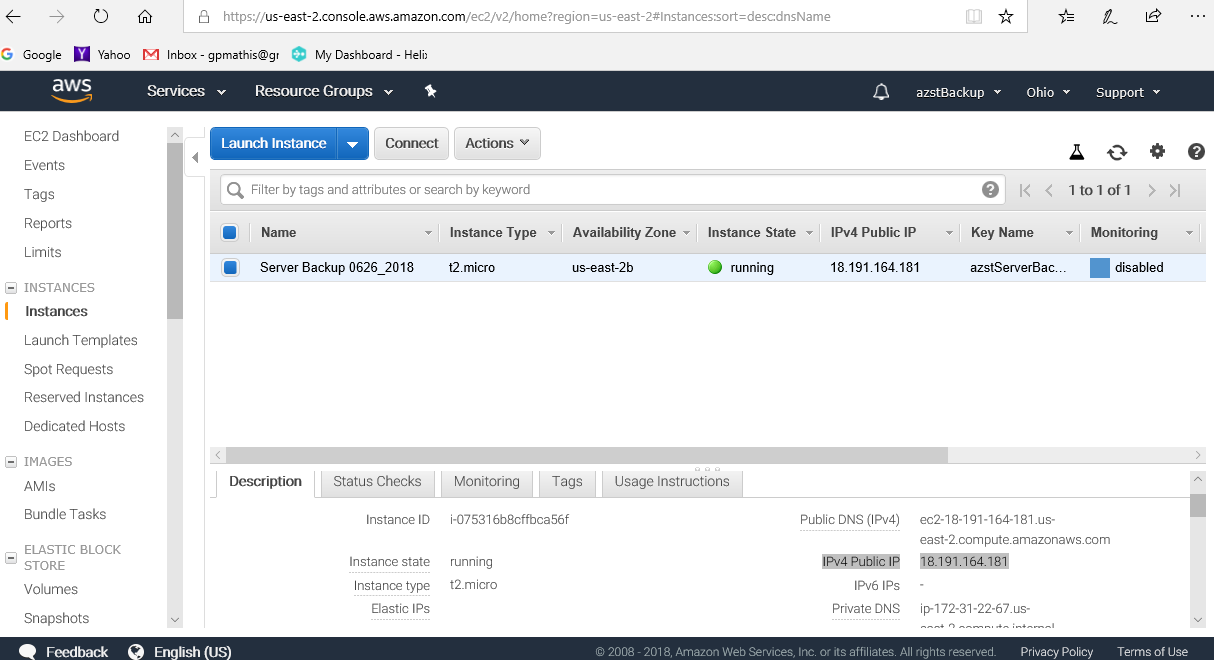Click the help question mark icon

point(1196,152)
